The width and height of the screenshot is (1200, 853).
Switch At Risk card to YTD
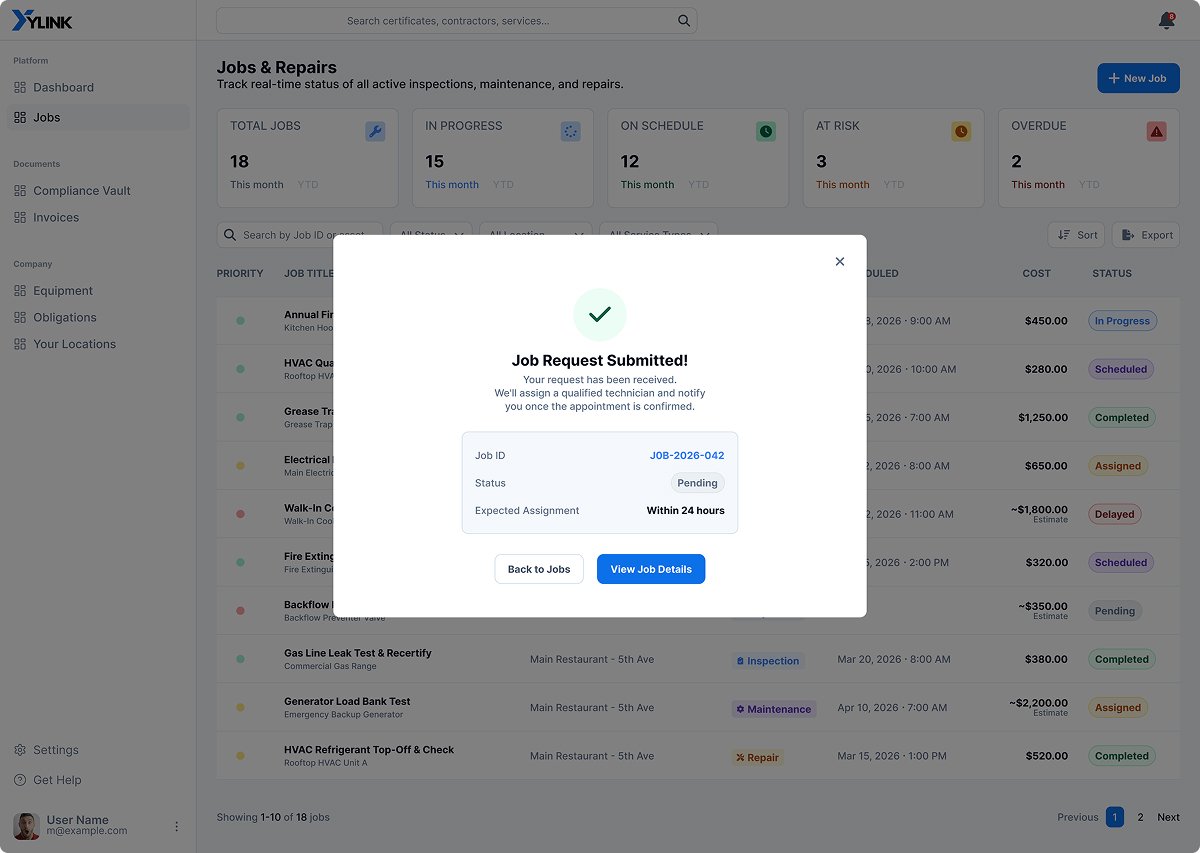[x=894, y=185]
